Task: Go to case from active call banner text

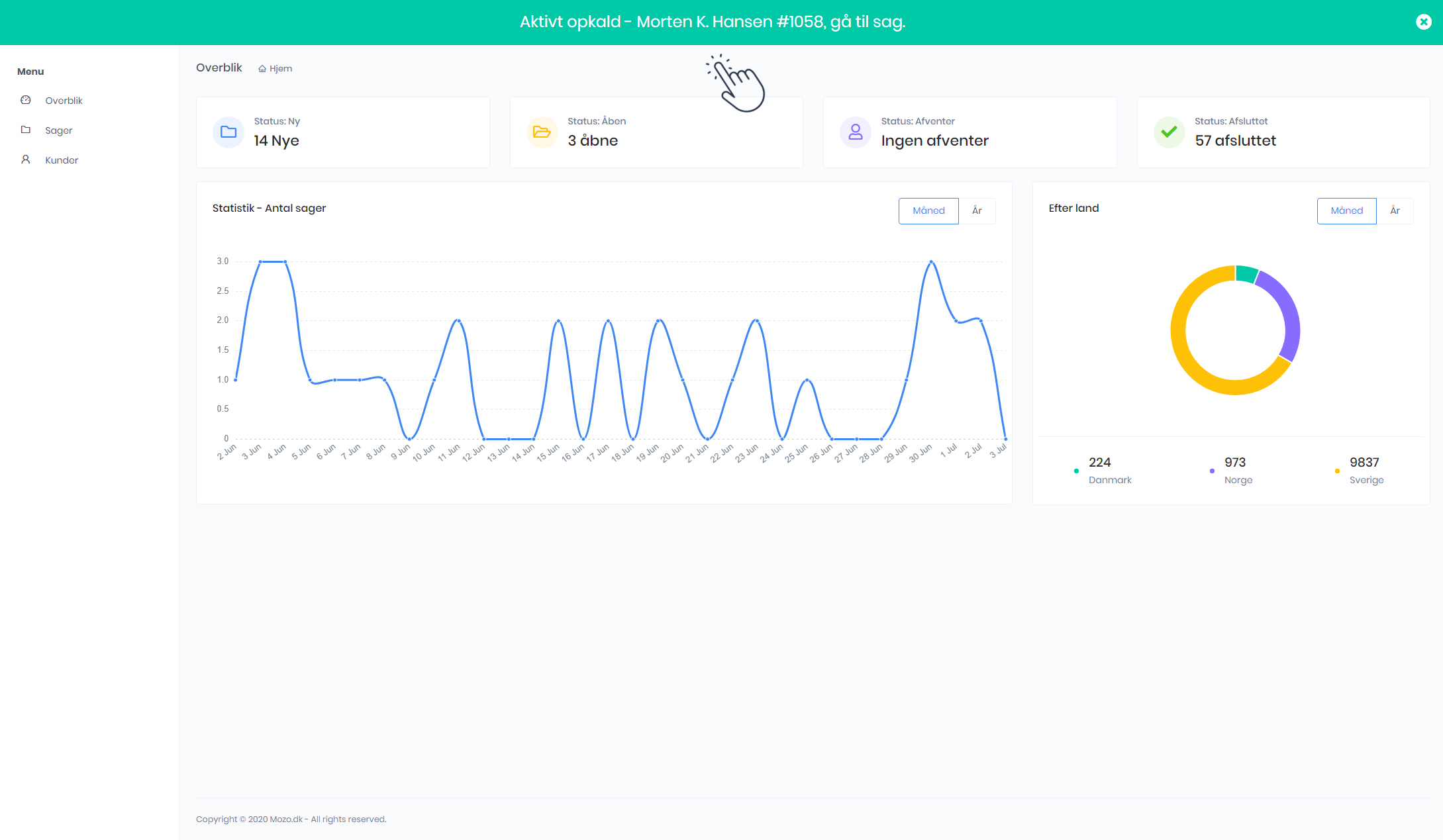Action: (x=713, y=22)
